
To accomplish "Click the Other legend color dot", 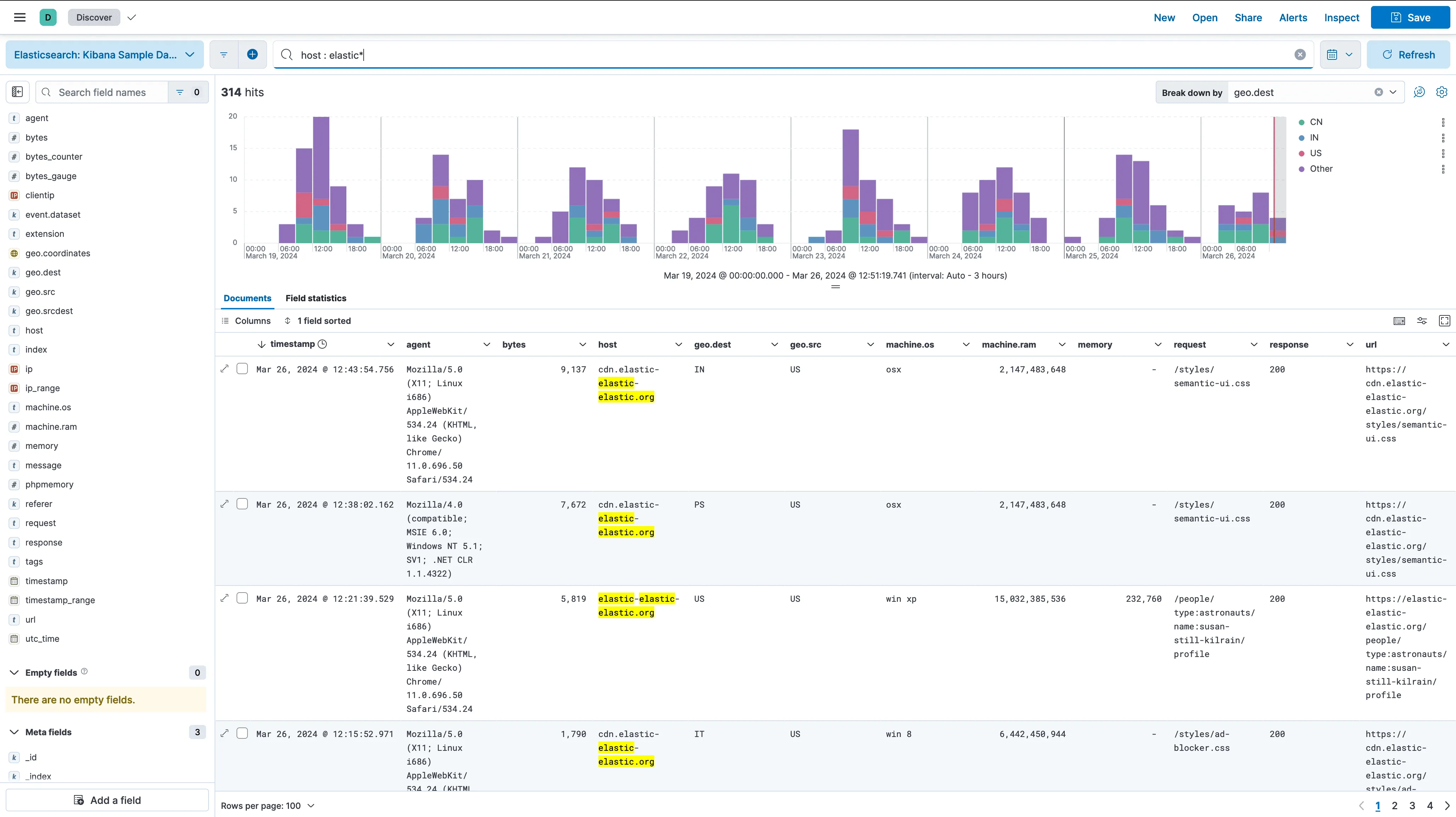I will coord(1302,168).
